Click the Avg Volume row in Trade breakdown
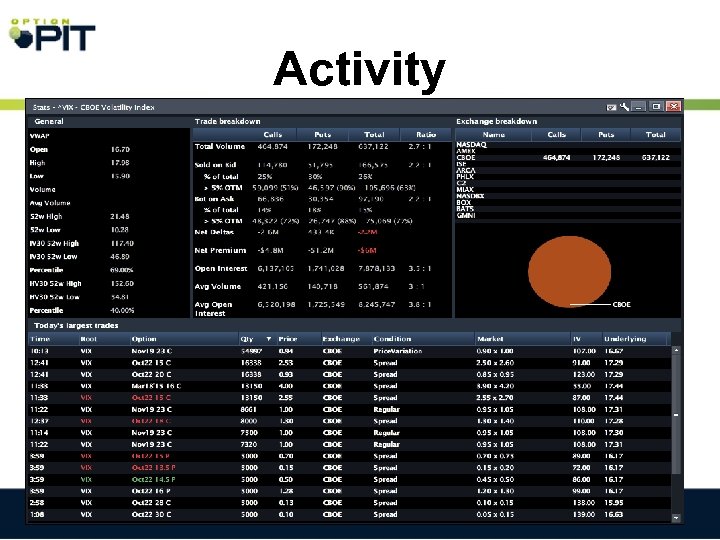Image resolution: width=720 pixels, height=540 pixels. click(x=323, y=287)
